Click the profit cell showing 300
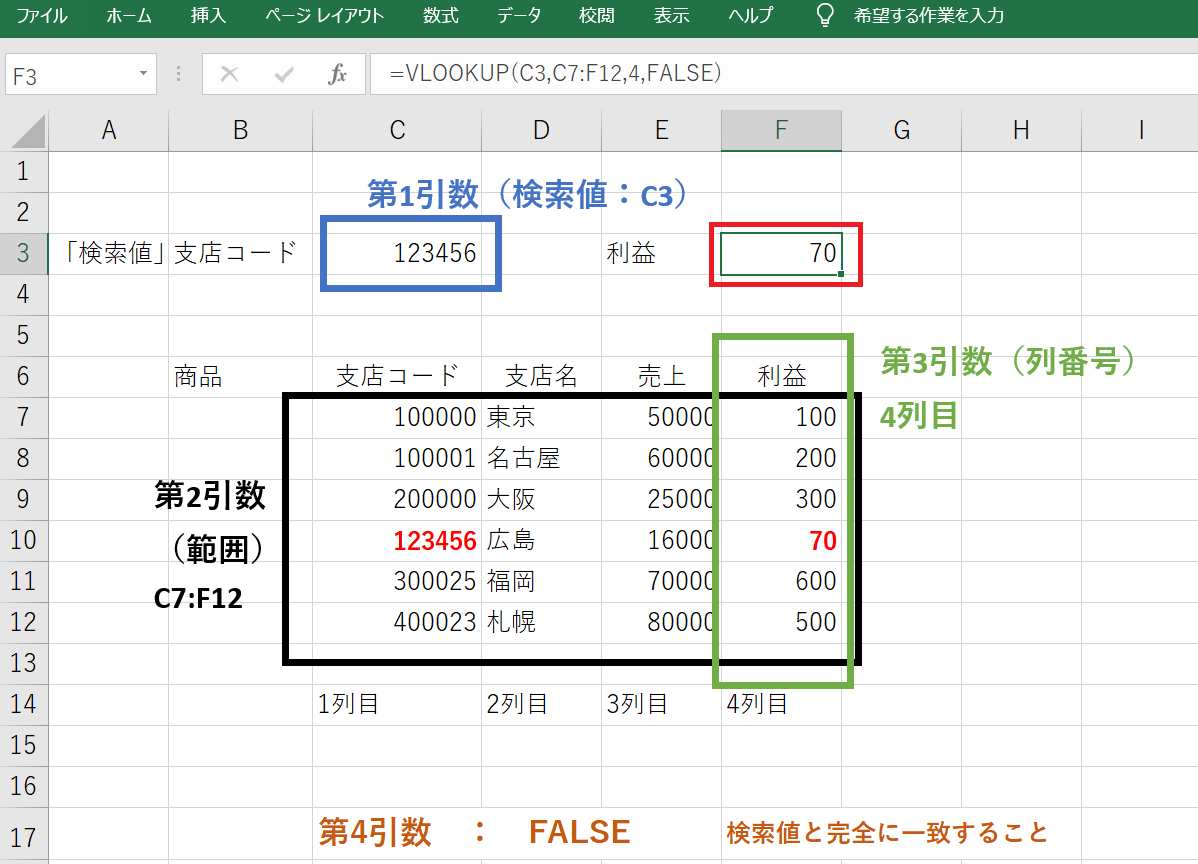1198x864 pixels. 782,499
